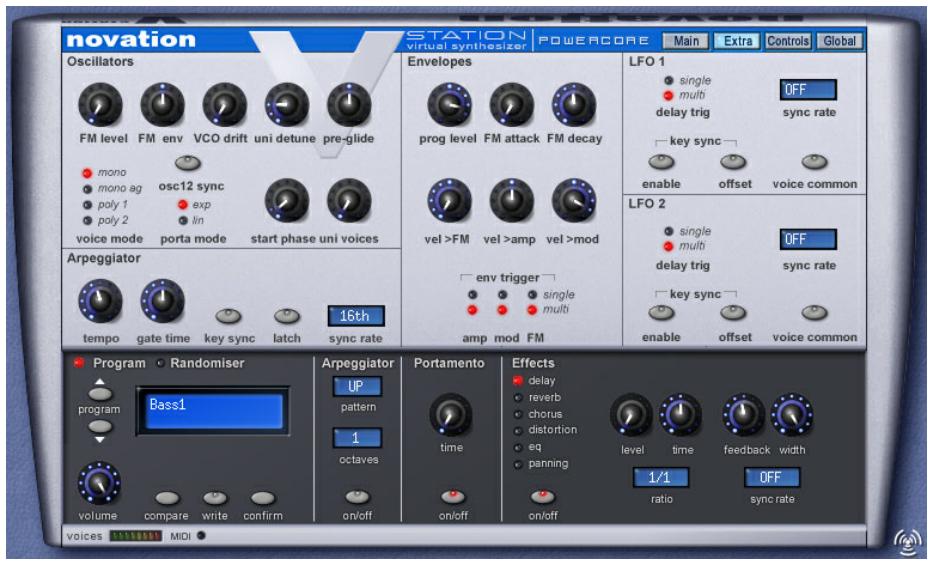Viewport: 928px width, 562px height.
Task: Click the confirm button
Action: [x=263, y=498]
